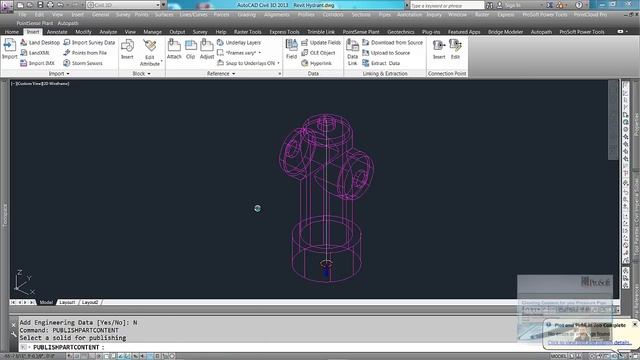Select the Points from File tool
The width and height of the screenshot is (640, 360).
[x=85, y=53]
